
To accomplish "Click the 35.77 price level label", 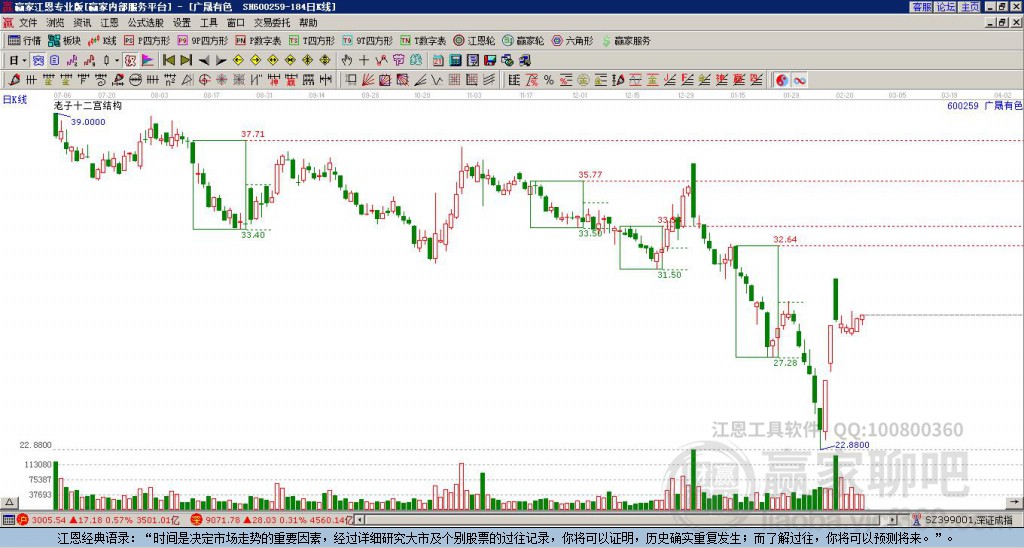I will 590,174.
